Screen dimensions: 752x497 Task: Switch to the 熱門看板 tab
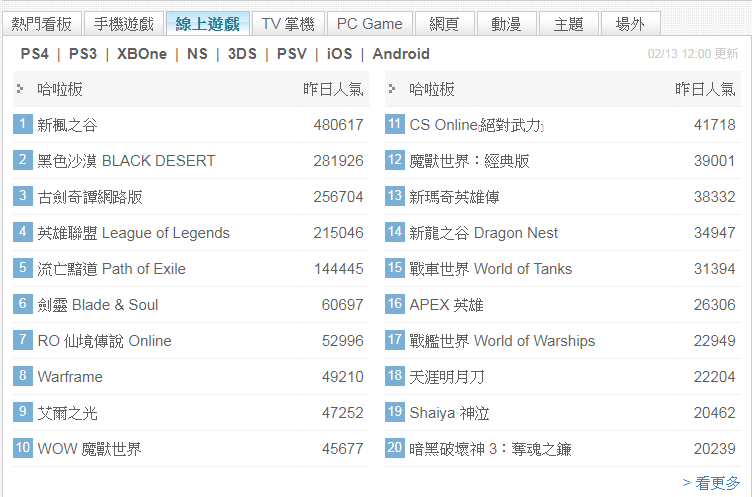[x=42, y=23]
